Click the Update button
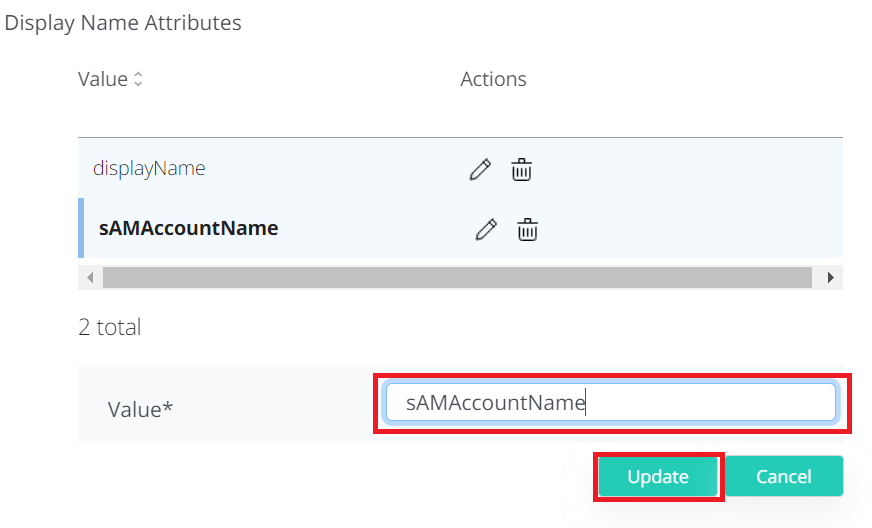Image resolution: width=872 pixels, height=528 pixels. (x=657, y=477)
